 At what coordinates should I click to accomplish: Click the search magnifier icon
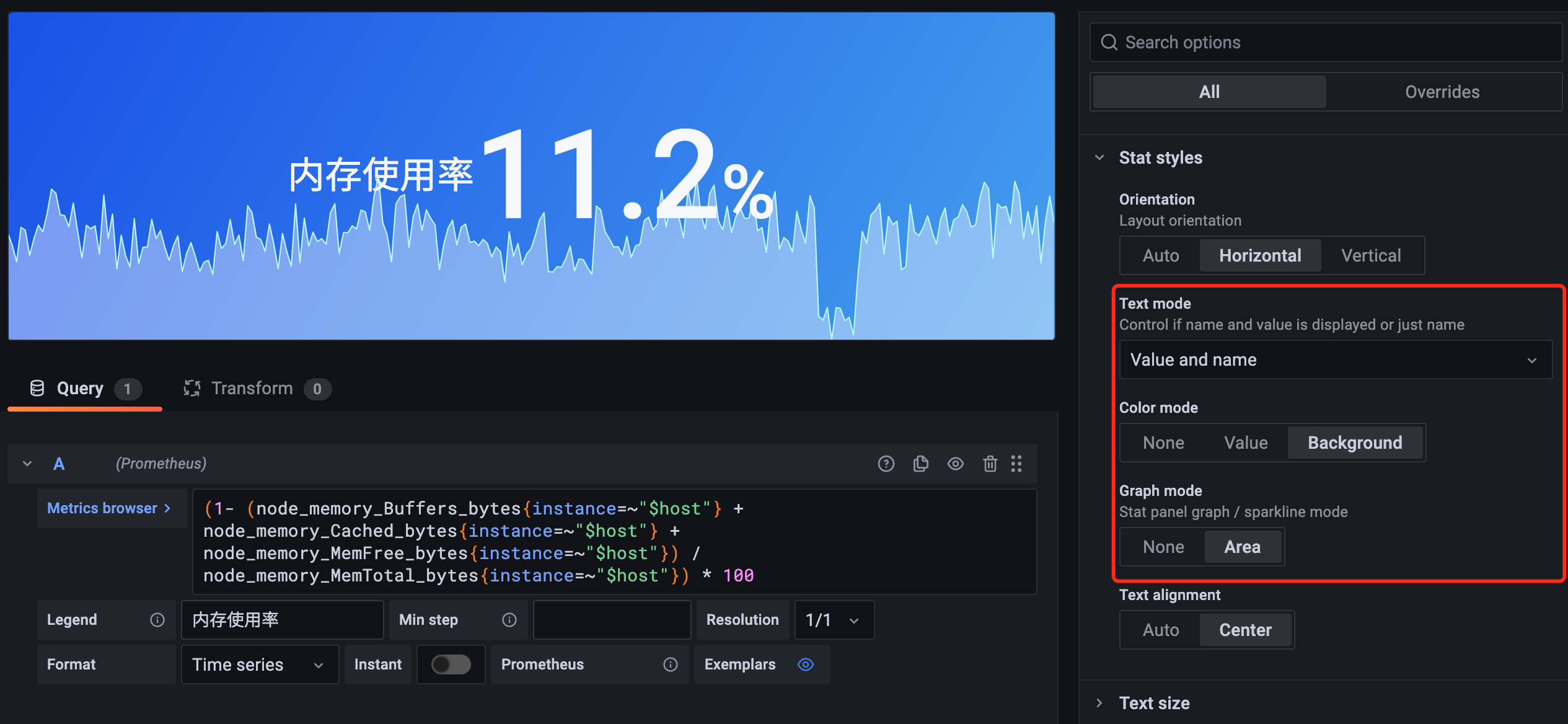click(1109, 42)
